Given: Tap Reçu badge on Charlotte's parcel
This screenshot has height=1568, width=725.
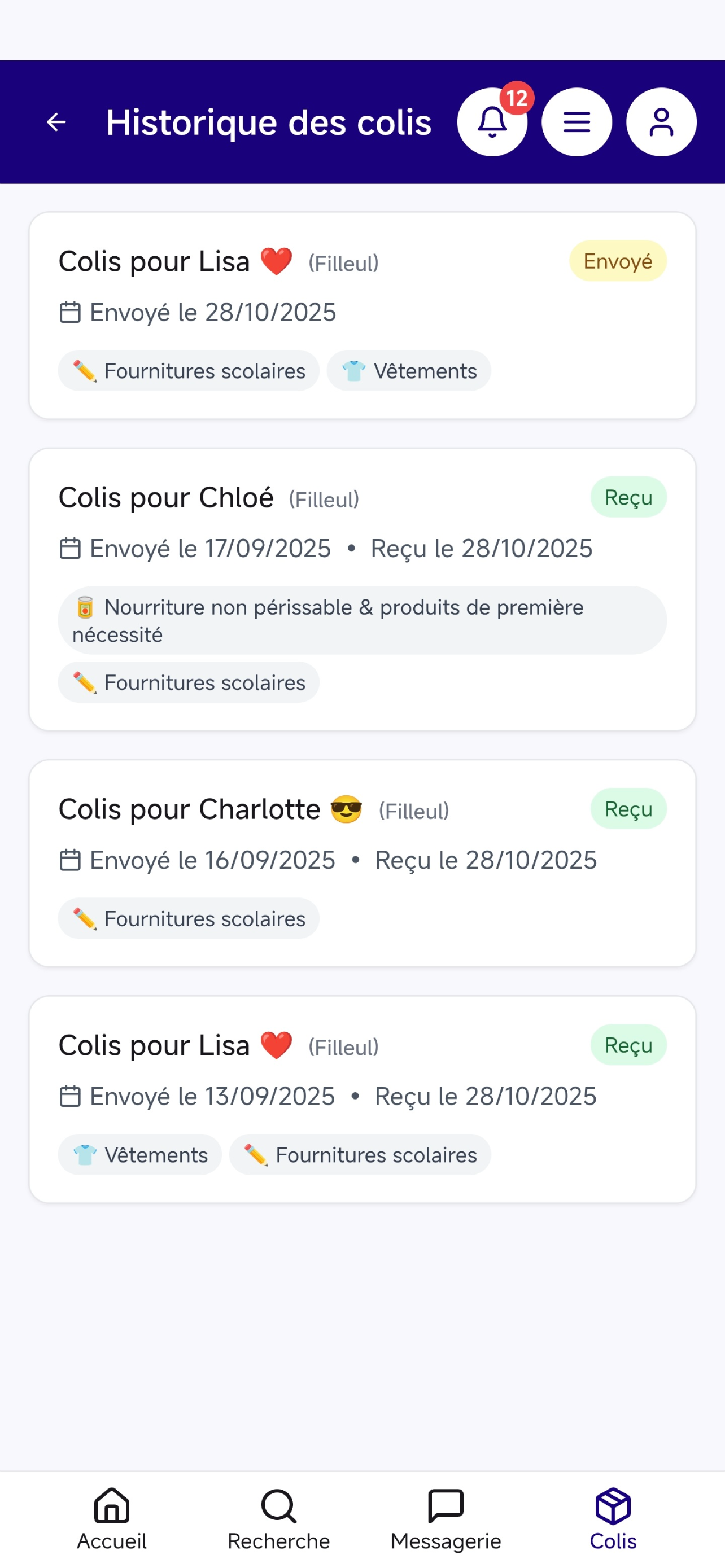Looking at the screenshot, I should pyautogui.click(x=628, y=808).
